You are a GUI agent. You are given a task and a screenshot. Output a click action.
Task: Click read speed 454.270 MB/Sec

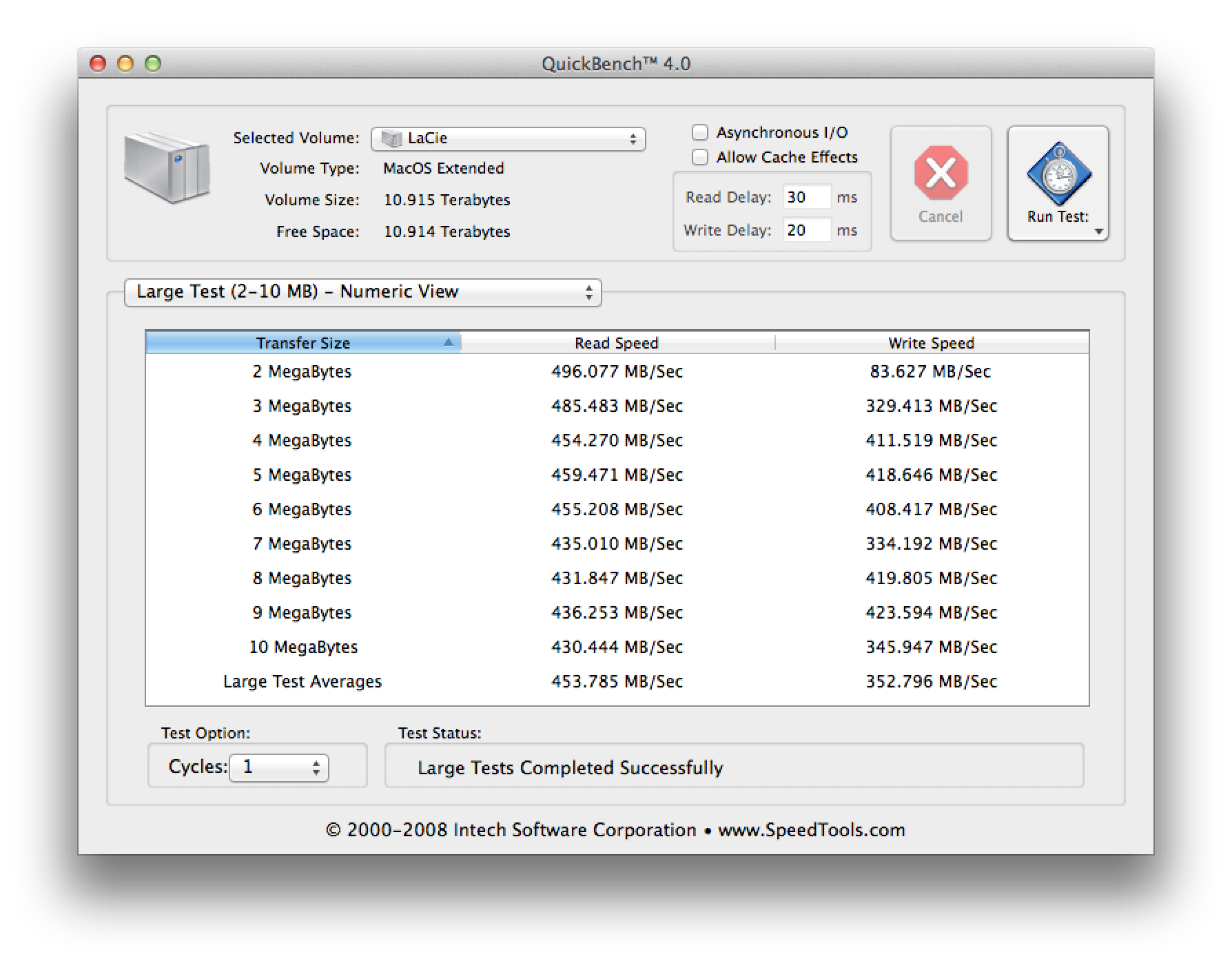617,441
